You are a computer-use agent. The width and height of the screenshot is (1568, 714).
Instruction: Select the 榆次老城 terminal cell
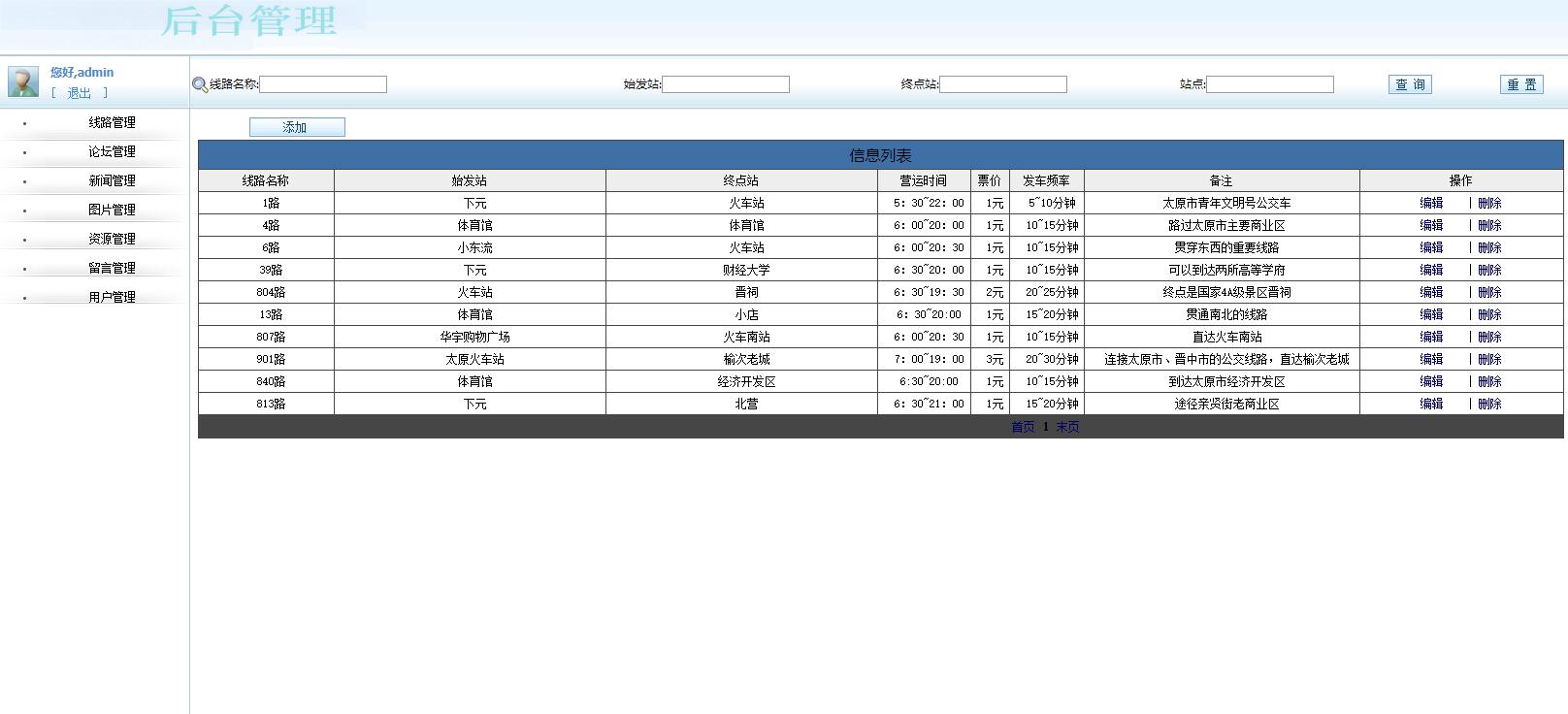741,359
